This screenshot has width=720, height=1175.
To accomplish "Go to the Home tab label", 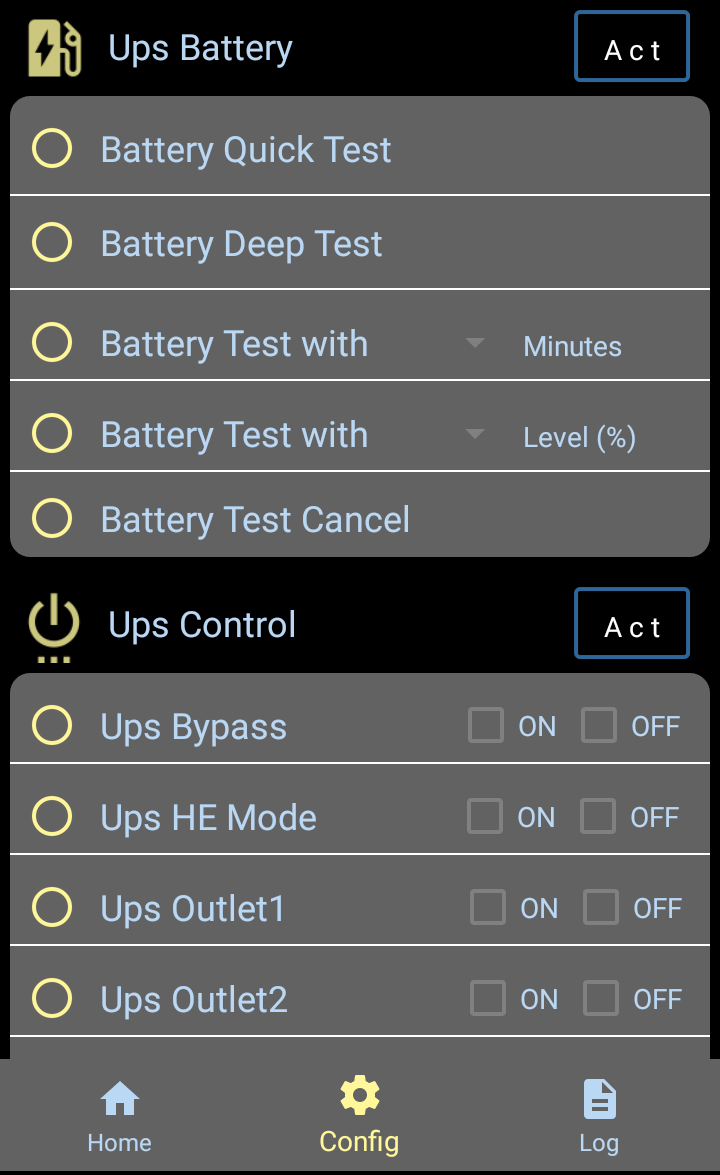I will tap(120, 1143).
